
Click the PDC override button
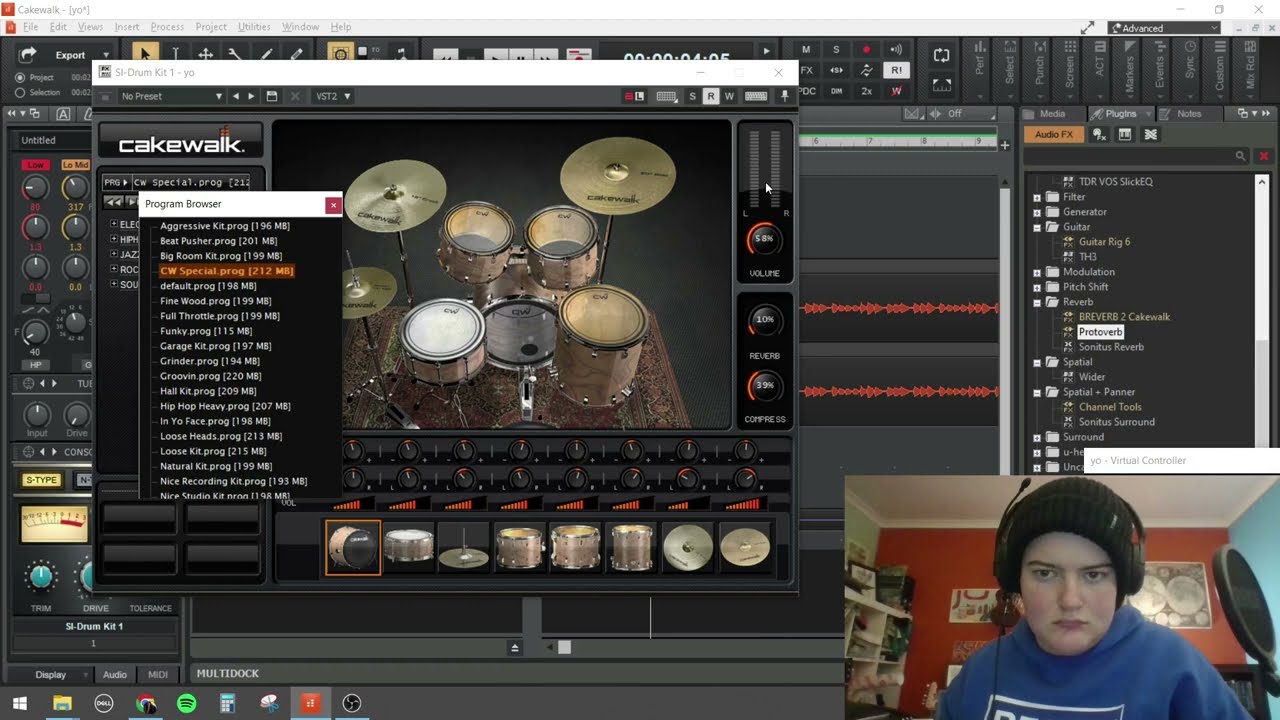pos(806,91)
